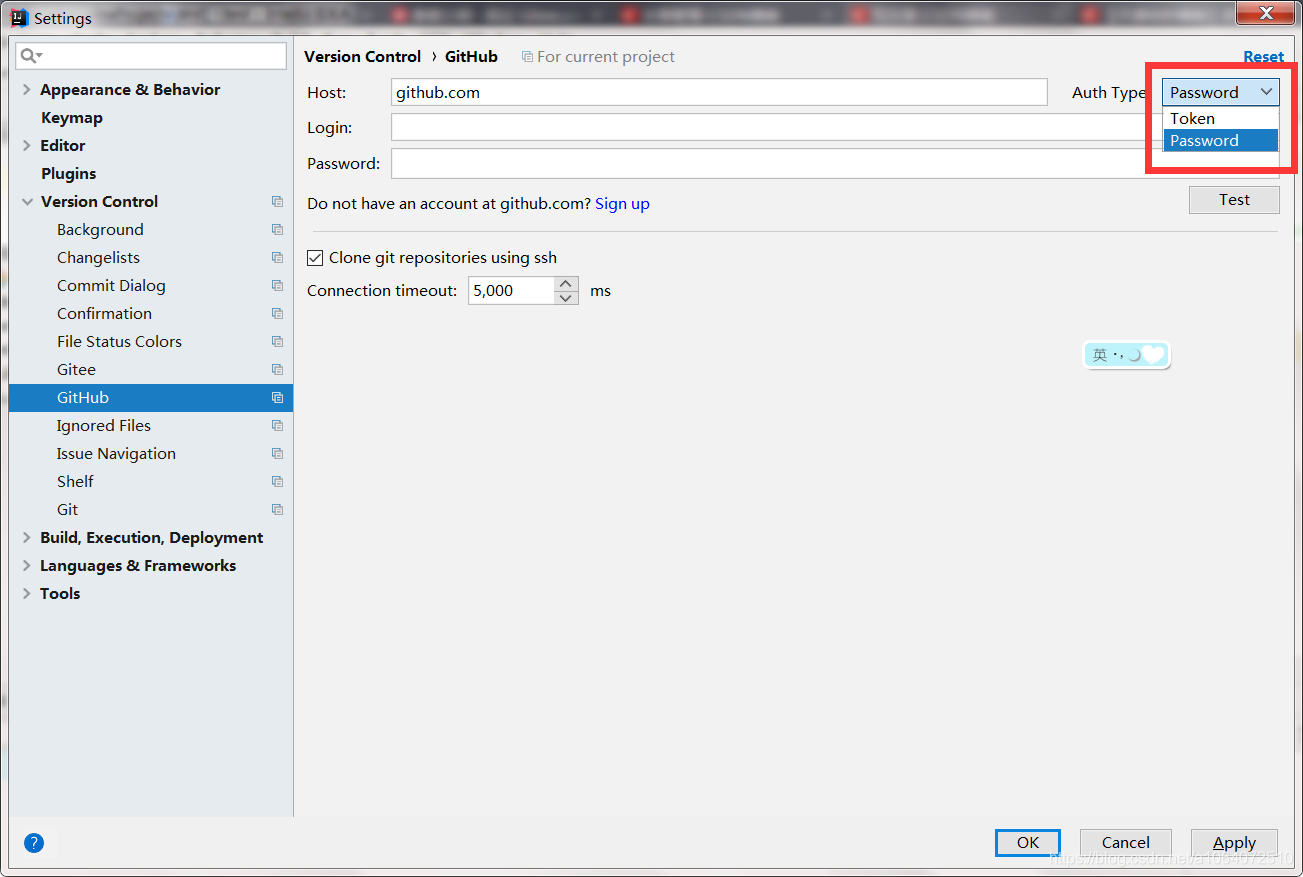This screenshot has height=877, width=1303.
Task: Open the Auth Type combo box
Action: (x=1220, y=92)
